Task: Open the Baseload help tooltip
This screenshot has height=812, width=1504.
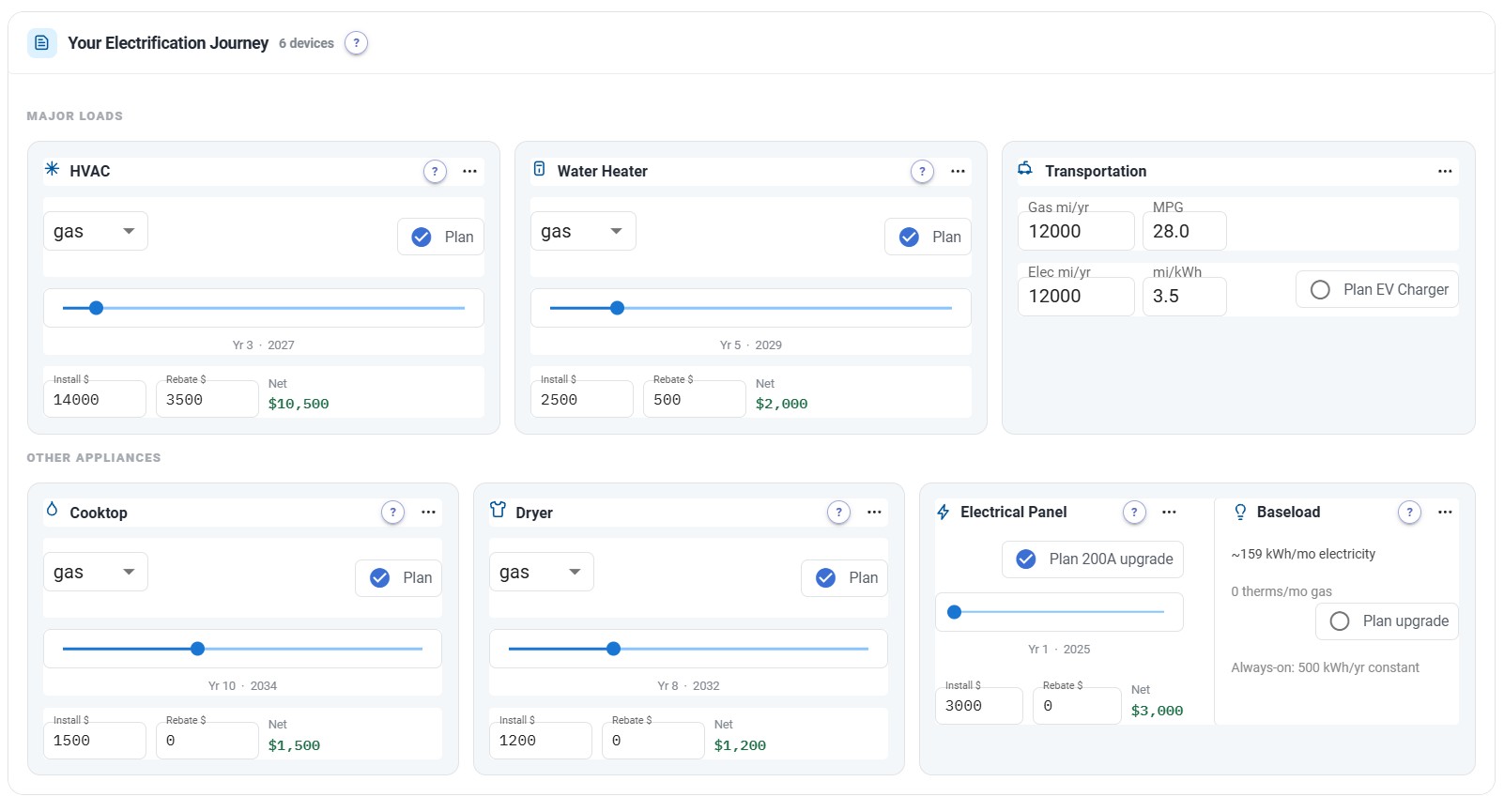Action: [x=1409, y=513]
